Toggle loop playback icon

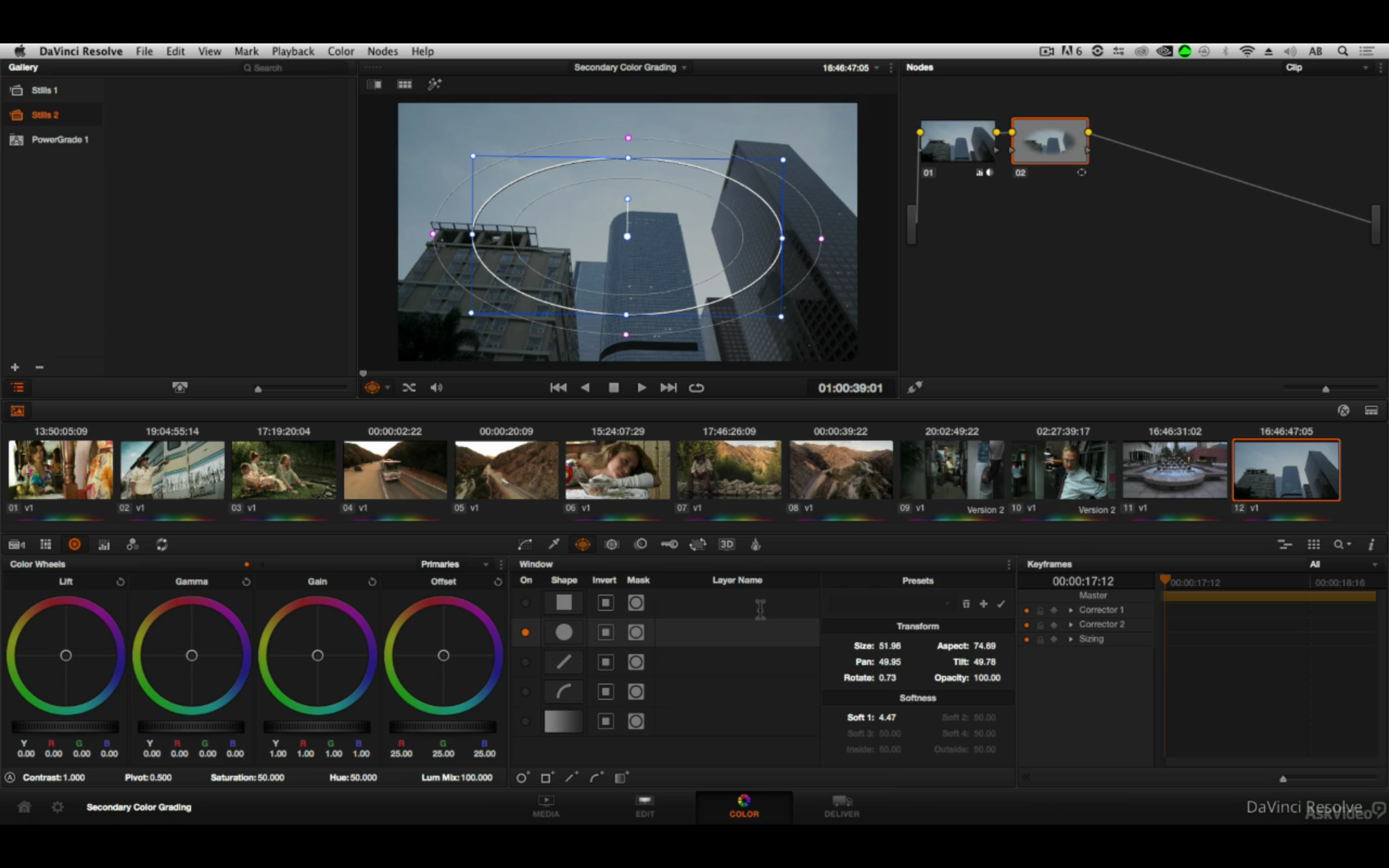tap(696, 388)
